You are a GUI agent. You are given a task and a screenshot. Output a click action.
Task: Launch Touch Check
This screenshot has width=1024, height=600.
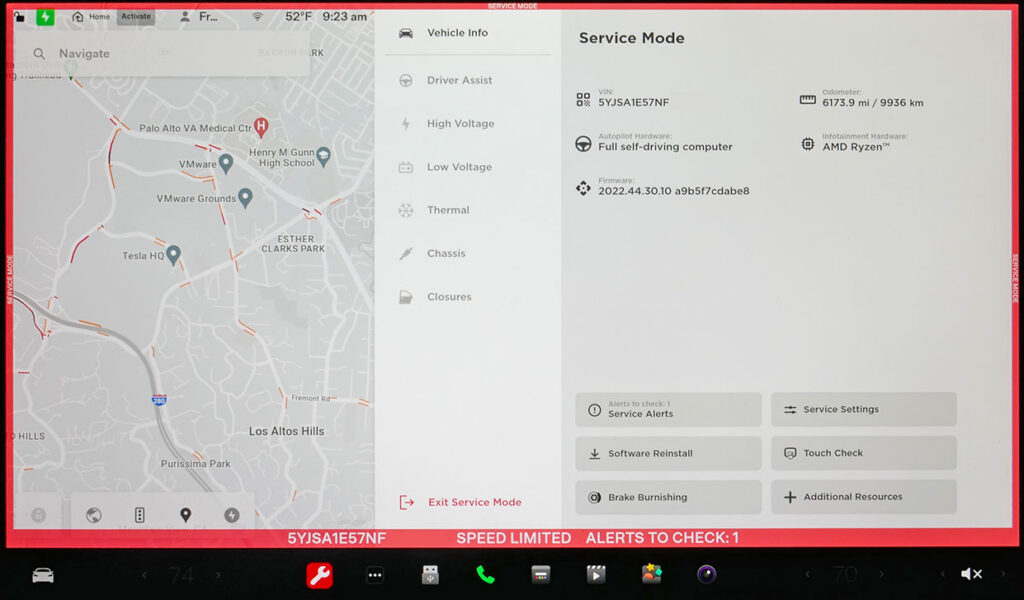[863, 453]
